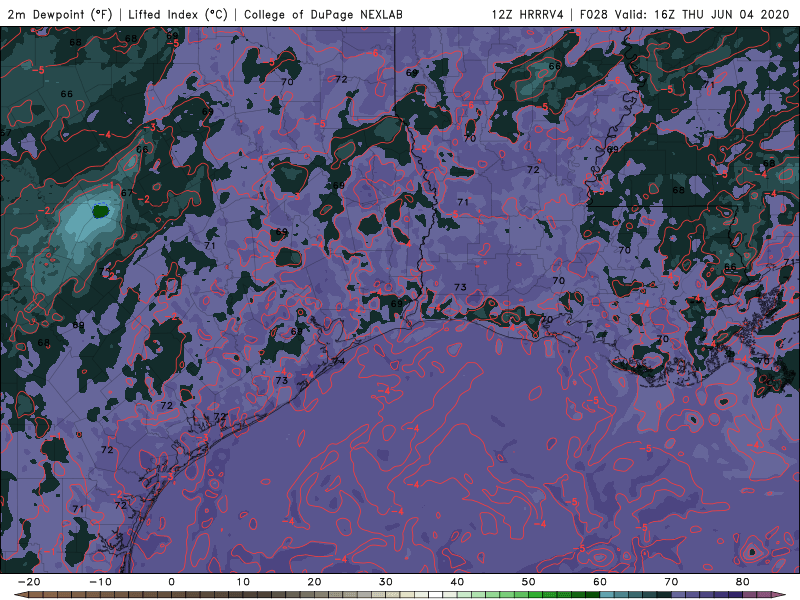Click the '-10' color scale label
Viewport: 800px width, 600px height.
point(100,582)
